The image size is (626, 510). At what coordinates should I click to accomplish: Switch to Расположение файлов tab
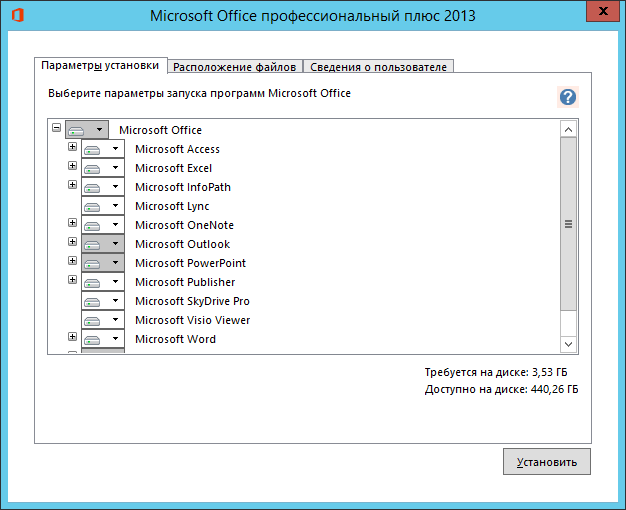[235, 67]
